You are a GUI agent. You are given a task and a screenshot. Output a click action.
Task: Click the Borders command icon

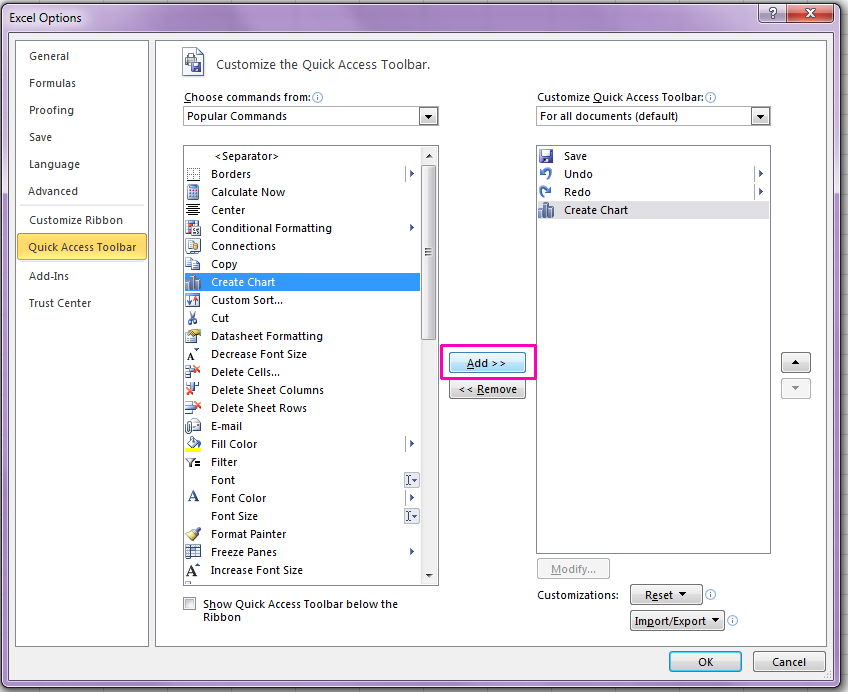coord(193,174)
